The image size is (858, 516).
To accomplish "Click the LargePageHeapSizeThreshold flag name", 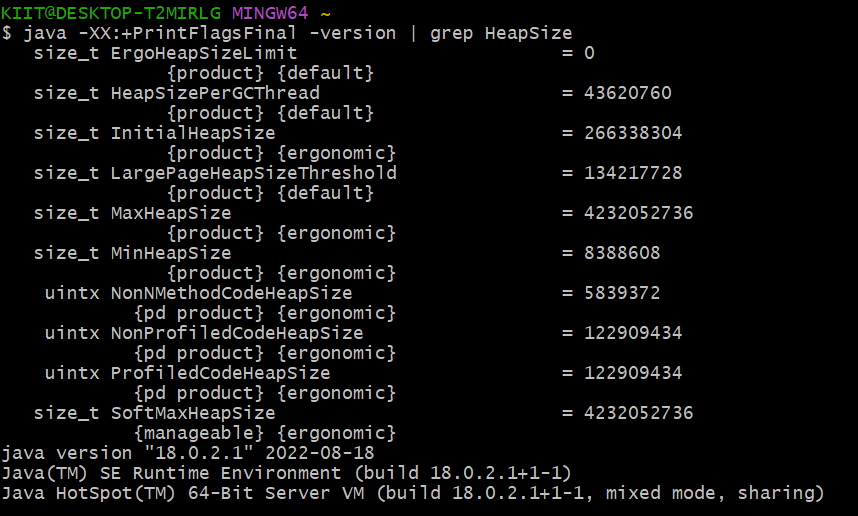I will click(x=253, y=173).
